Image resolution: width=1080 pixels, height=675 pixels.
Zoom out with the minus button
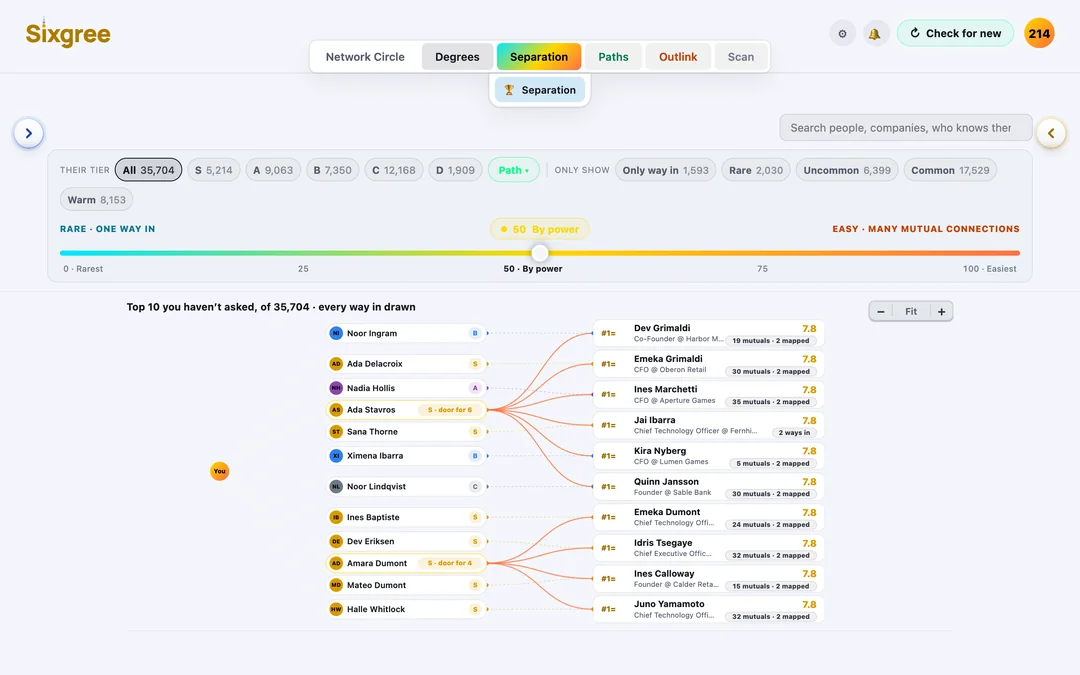tap(881, 311)
